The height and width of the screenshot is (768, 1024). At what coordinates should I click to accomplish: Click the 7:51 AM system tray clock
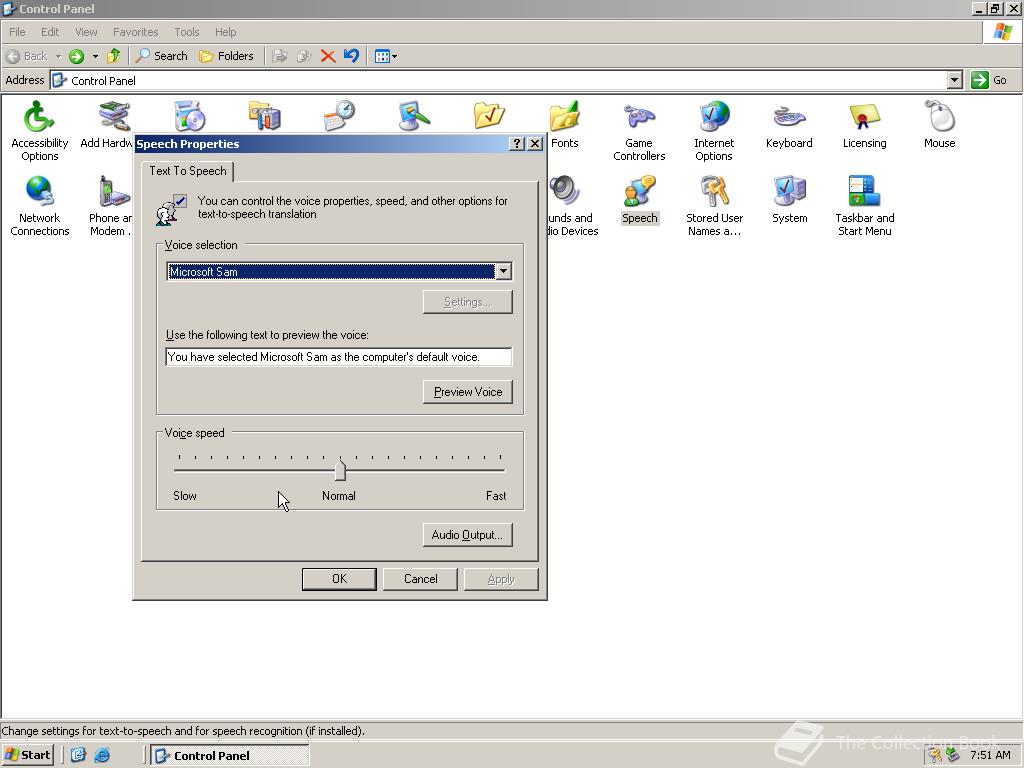[x=990, y=755]
